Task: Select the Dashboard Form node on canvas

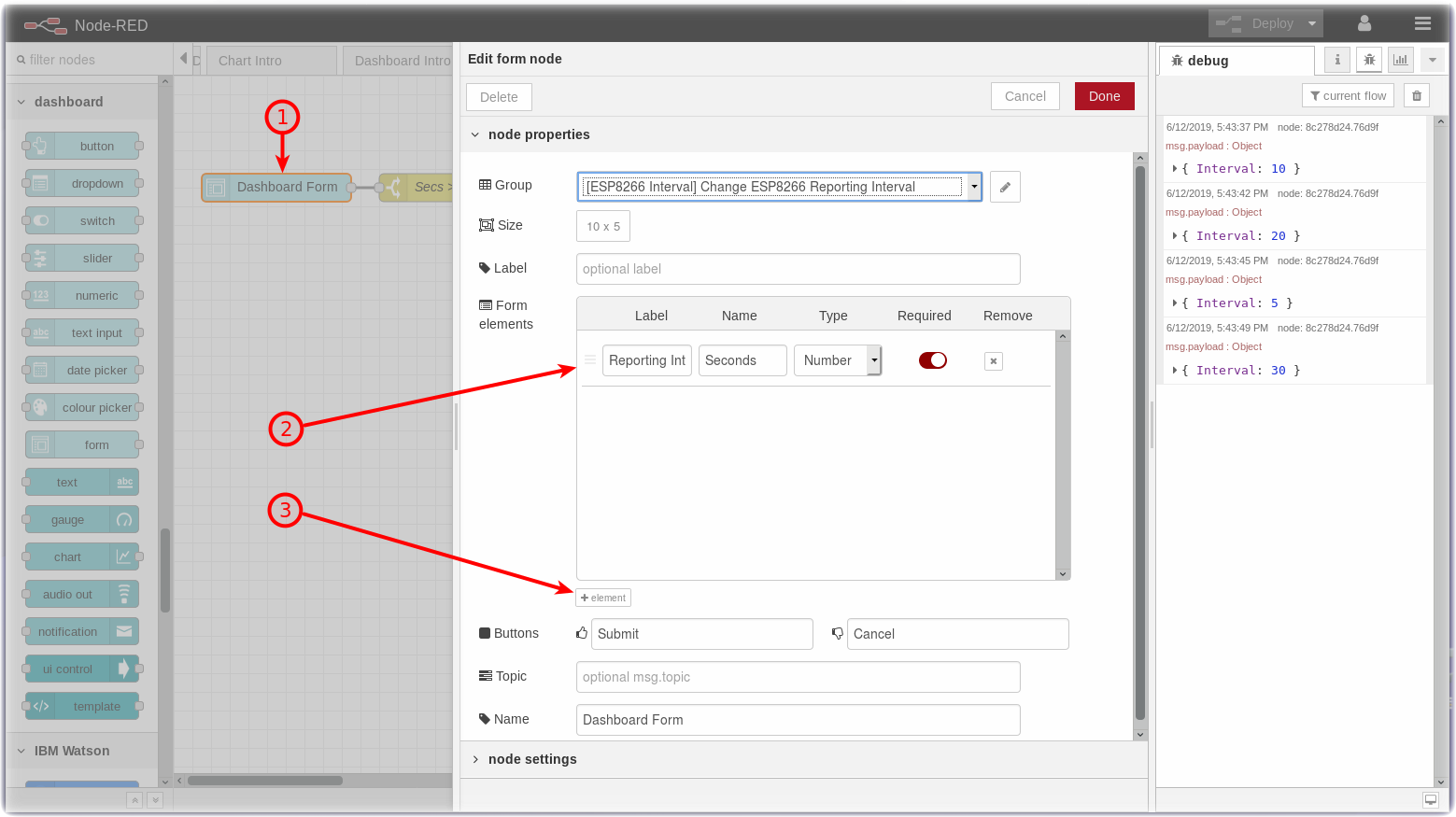Action: pyautogui.click(x=276, y=187)
